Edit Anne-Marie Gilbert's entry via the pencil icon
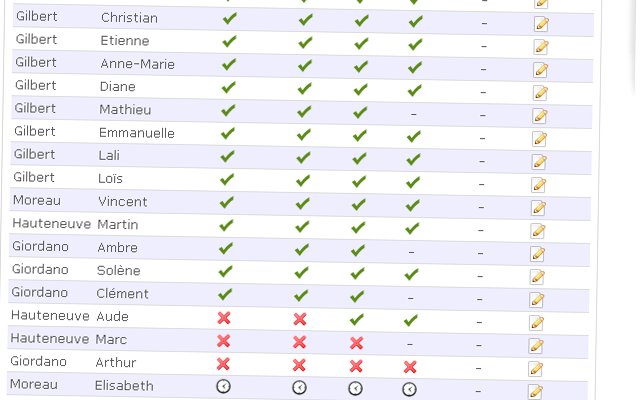 541,69
